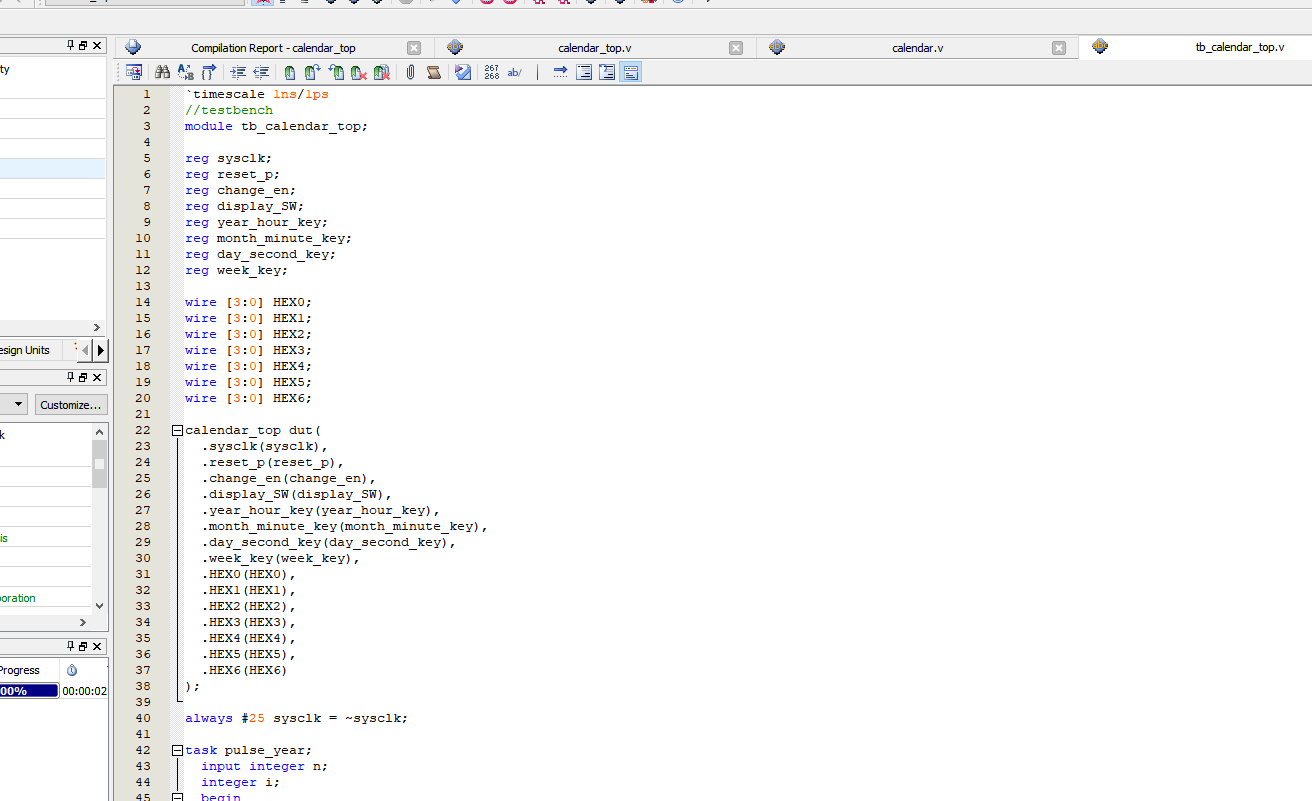Open the Replace text tool
This screenshot has width=1312, height=801.
185,72
